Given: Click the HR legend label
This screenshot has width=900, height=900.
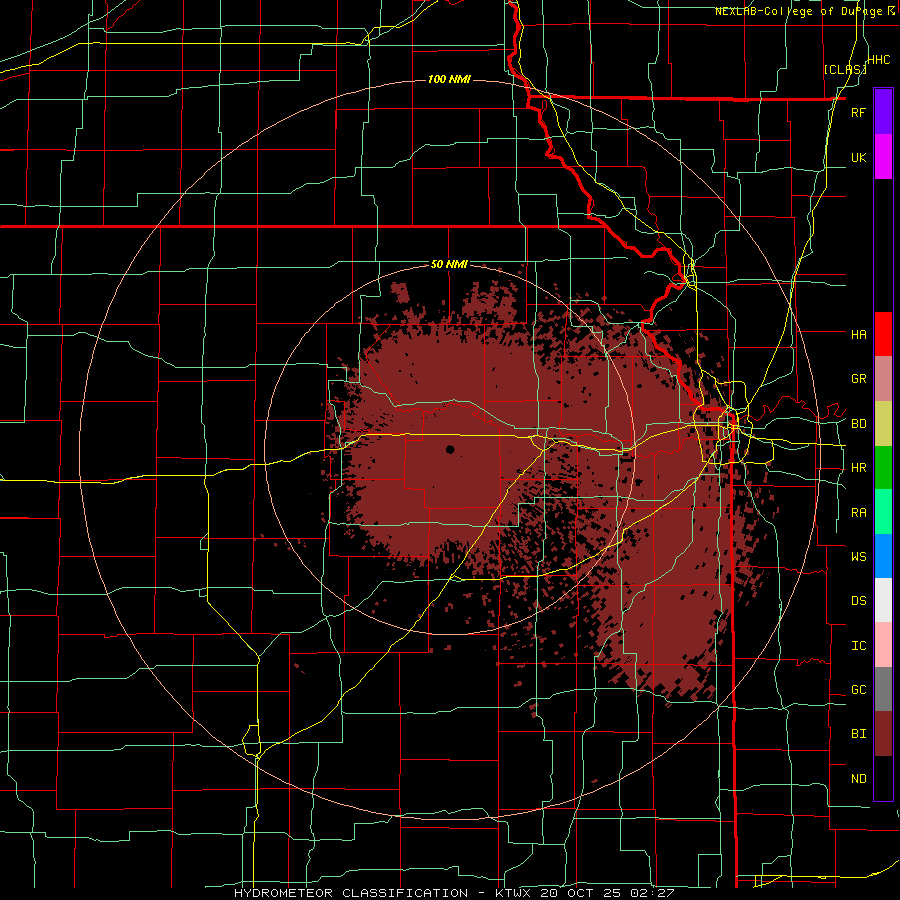Looking at the screenshot, I should pos(858,468).
